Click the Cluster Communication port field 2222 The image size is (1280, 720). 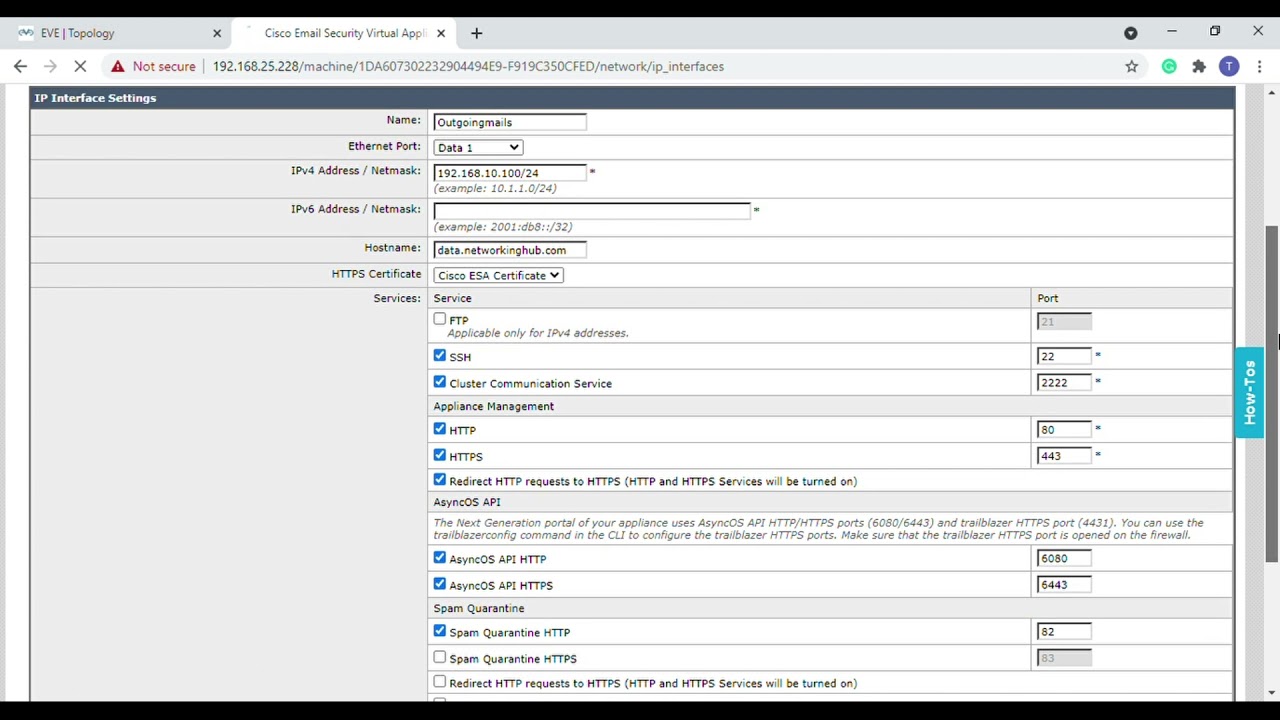pos(1064,382)
